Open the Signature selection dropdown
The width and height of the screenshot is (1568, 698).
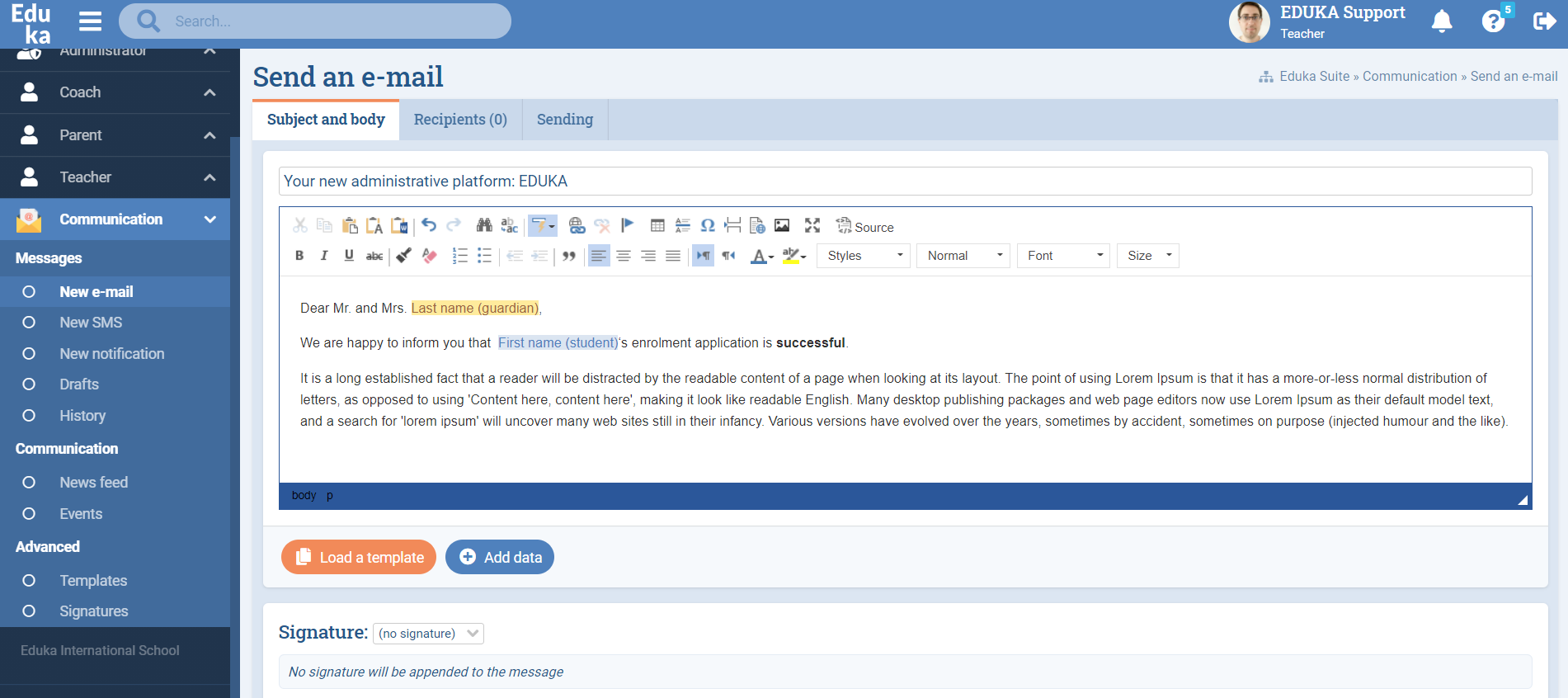(x=428, y=634)
